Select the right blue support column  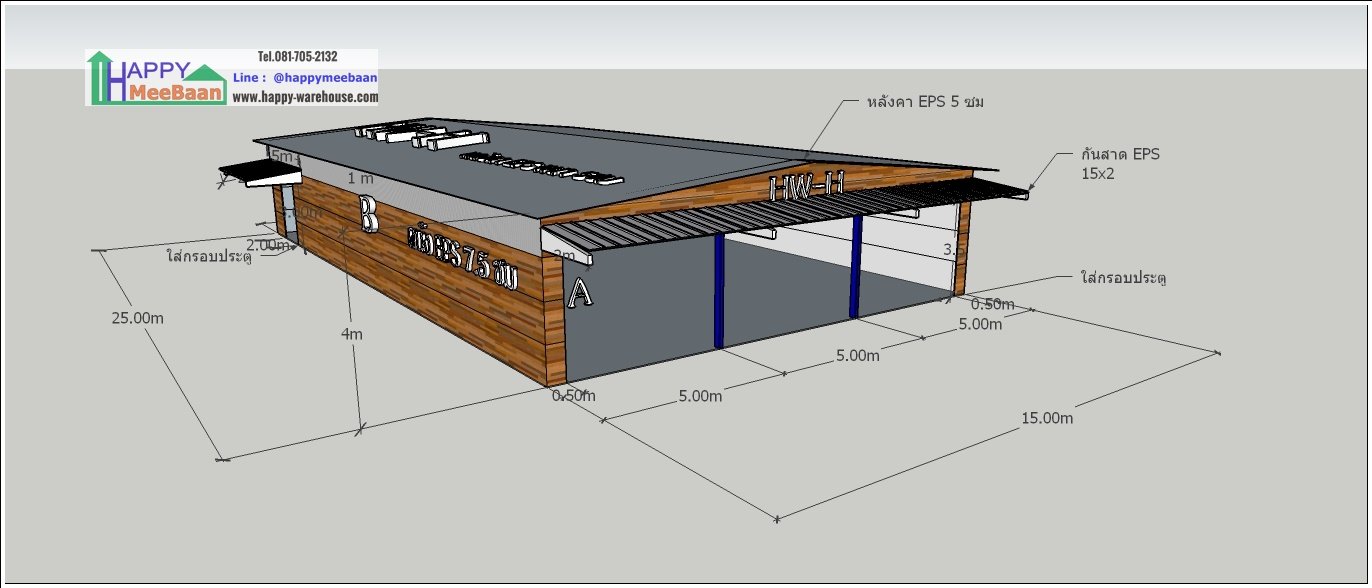tap(856, 268)
